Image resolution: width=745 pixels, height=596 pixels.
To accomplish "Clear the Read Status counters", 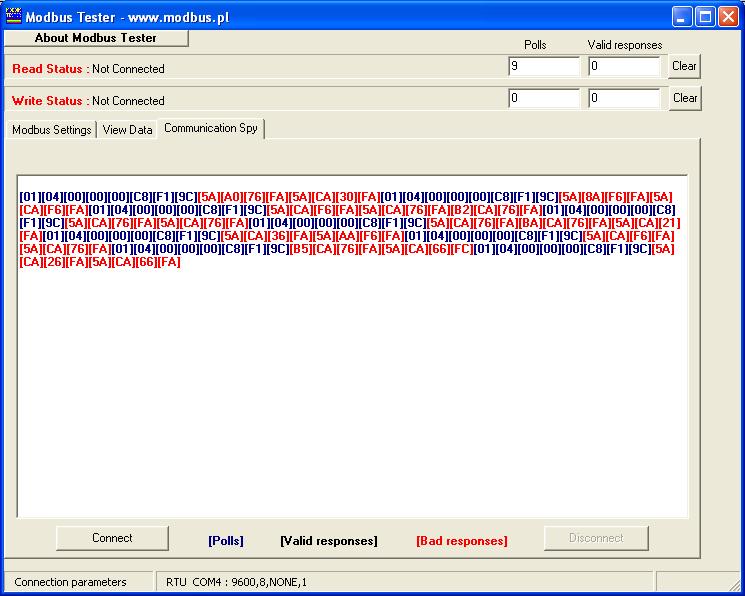I will [684, 66].
